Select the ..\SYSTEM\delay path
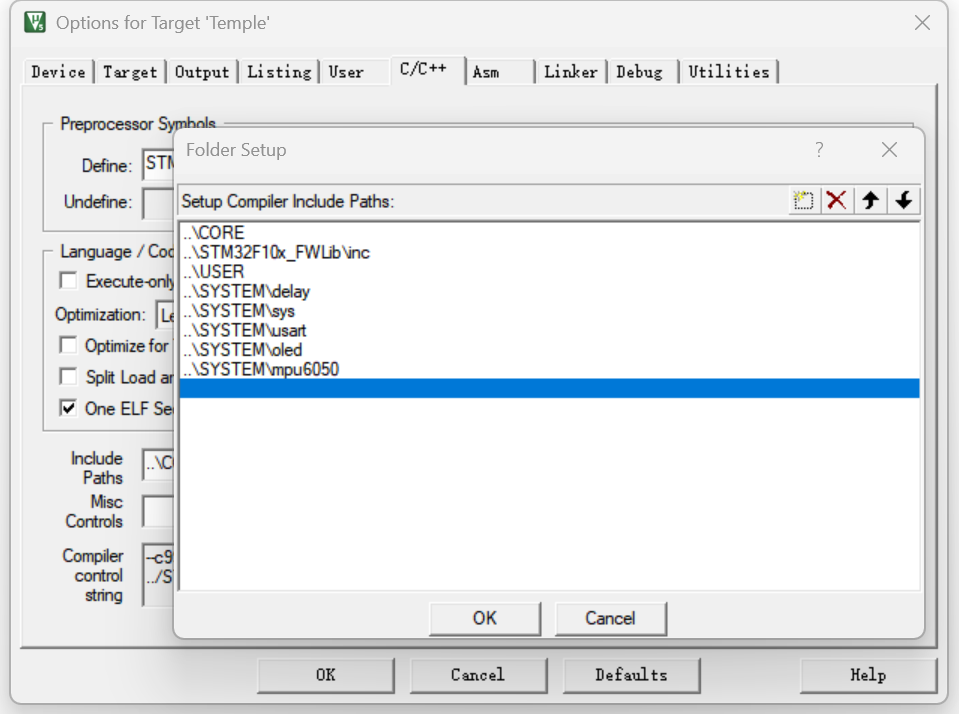 (549, 291)
